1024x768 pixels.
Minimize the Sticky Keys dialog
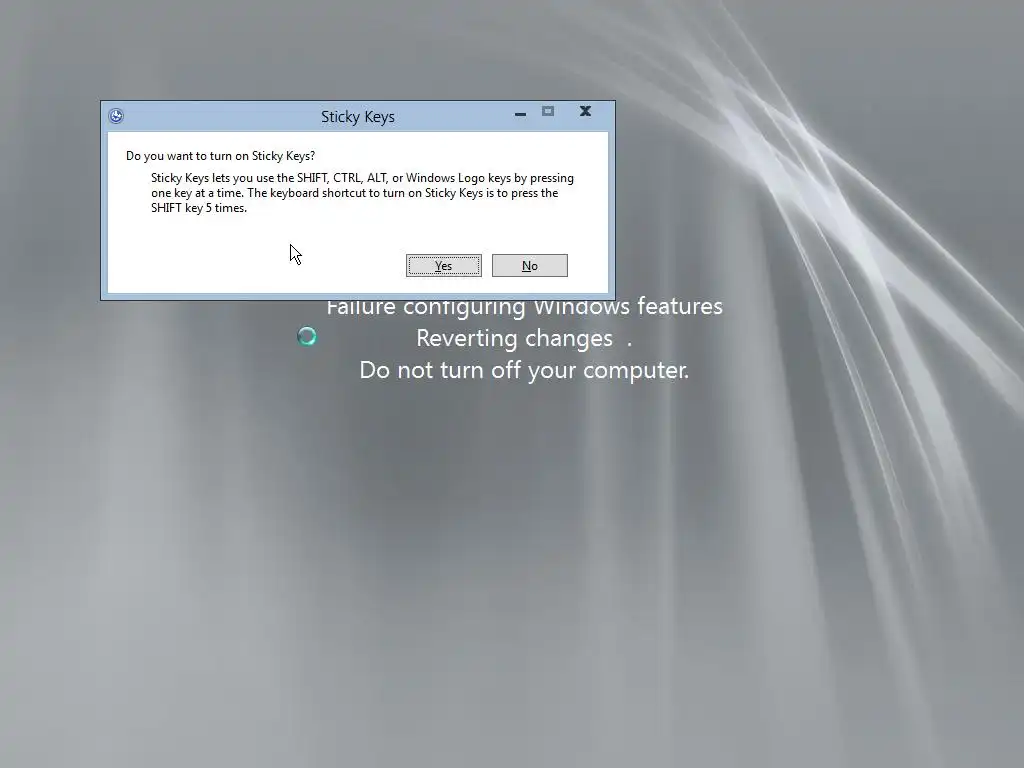click(520, 114)
